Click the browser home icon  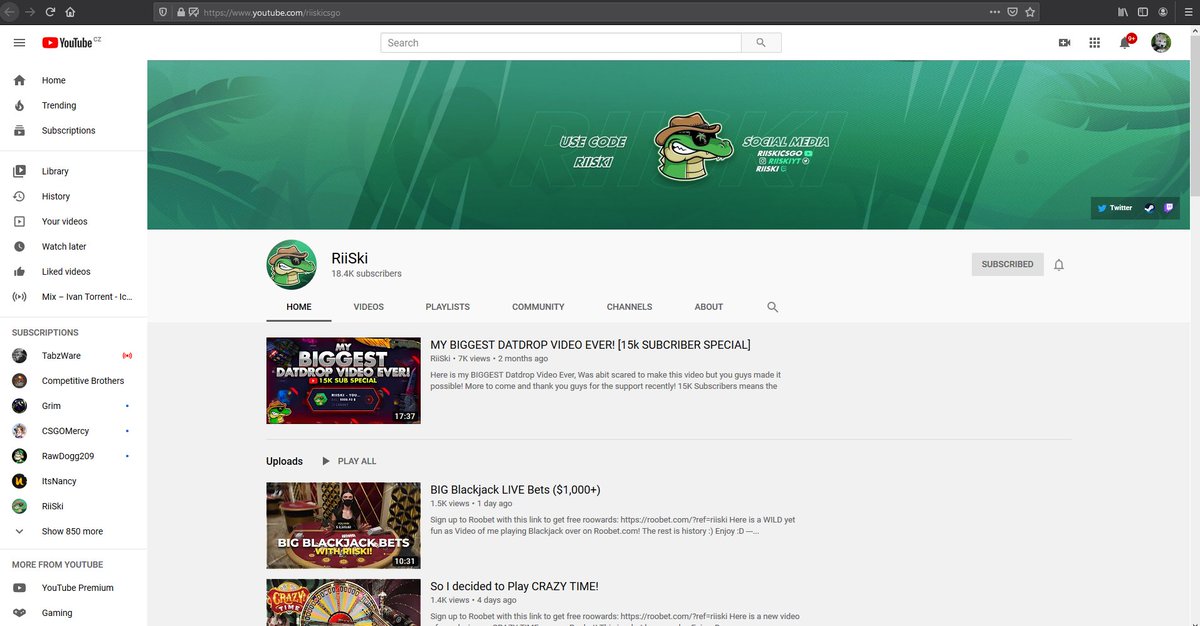click(70, 12)
